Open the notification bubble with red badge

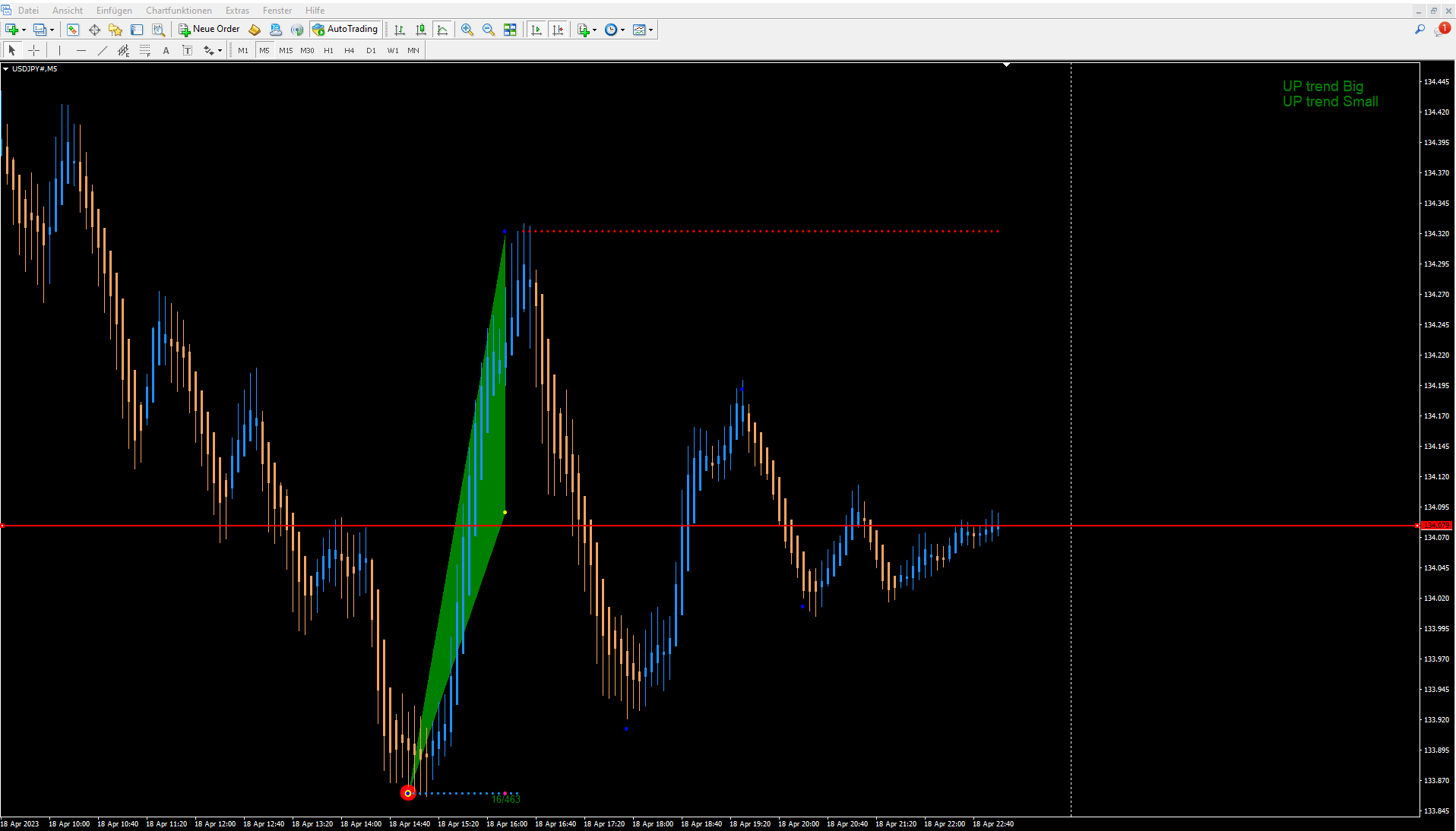(x=1442, y=30)
